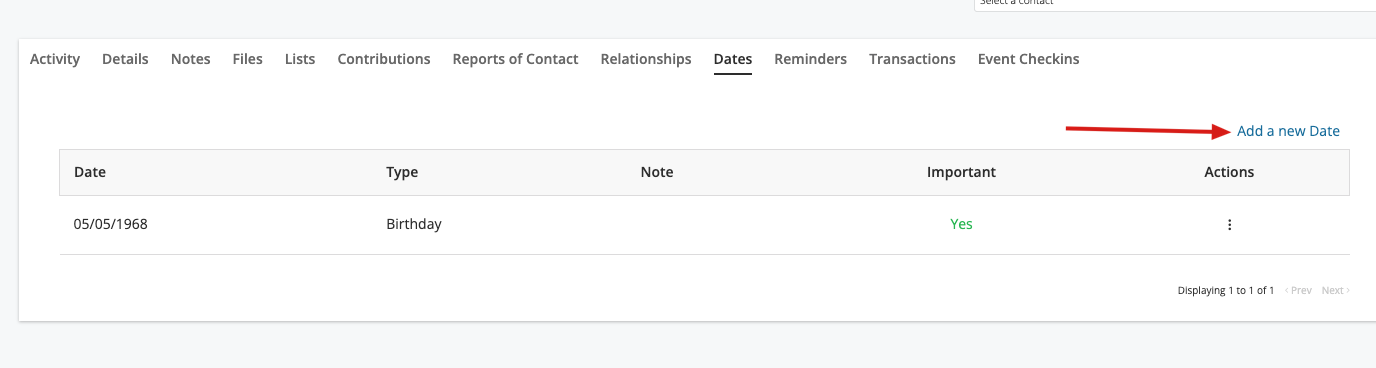Open Reports of Contact tab
The image size is (1376, 368).
coord(515,59)
